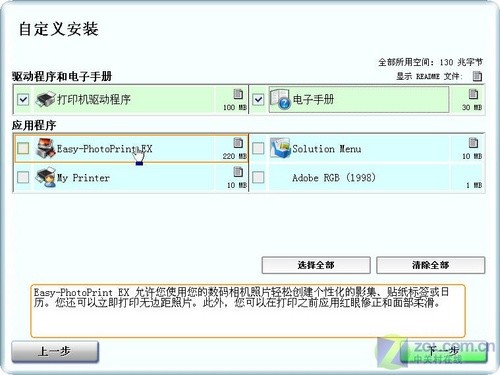Open readme icon for 电子手册

[x=473, y=94]
